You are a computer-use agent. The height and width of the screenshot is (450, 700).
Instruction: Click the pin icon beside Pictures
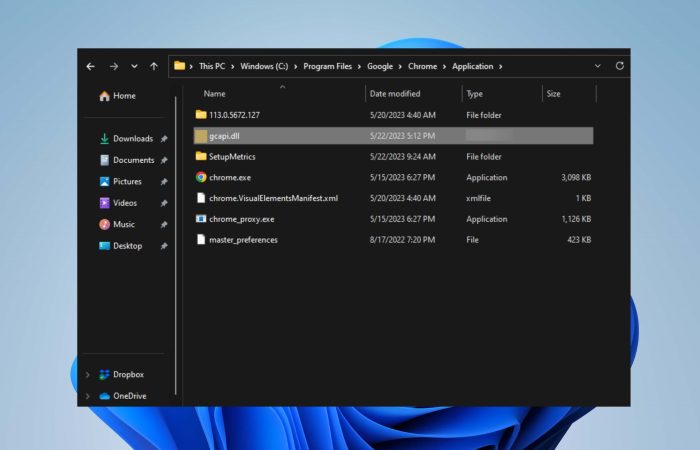click(x=164, y=182)
